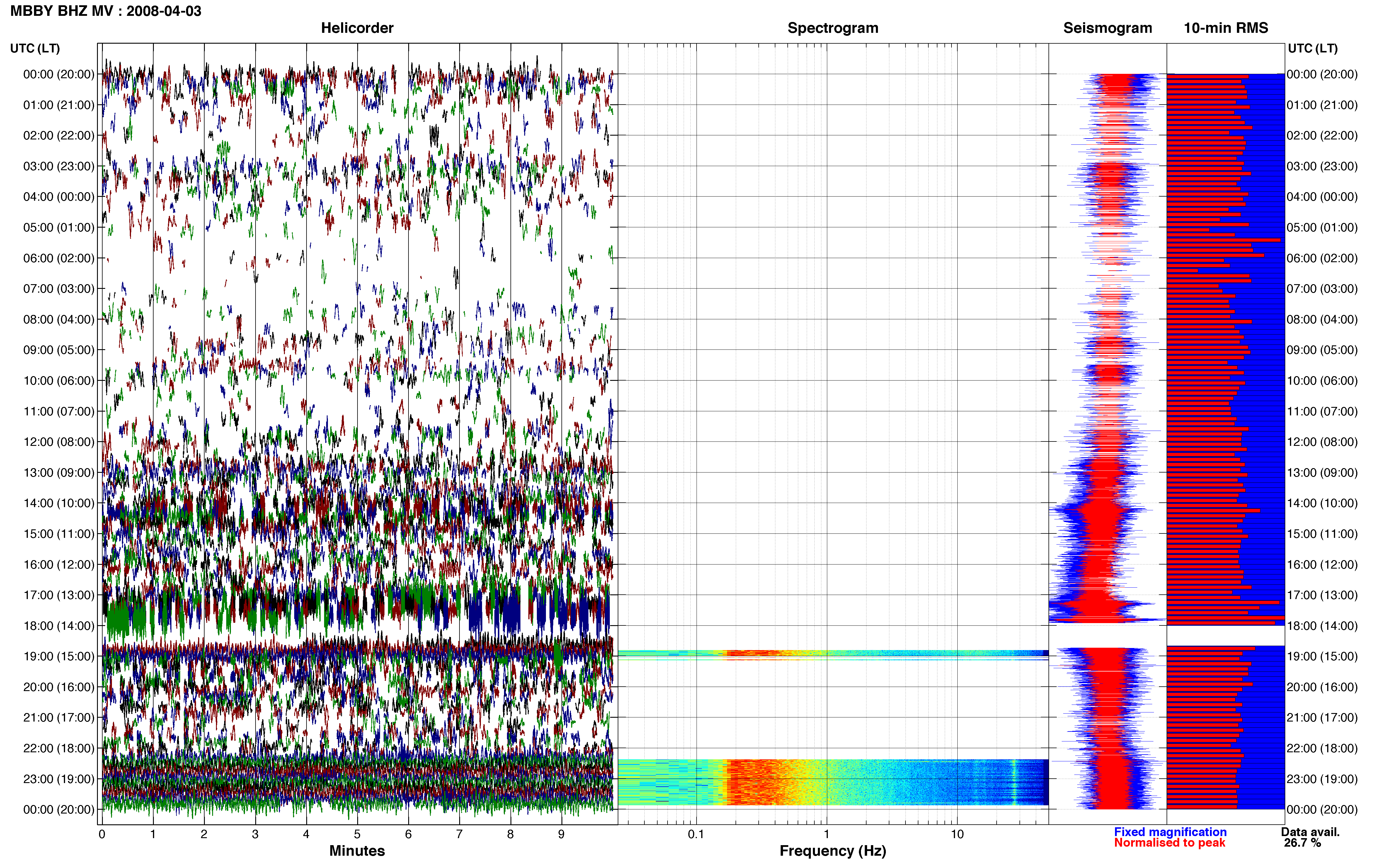This screenshot has height=868, width=1389.
Task: Click the 26.7 % data availability value
Action: 1302,843
